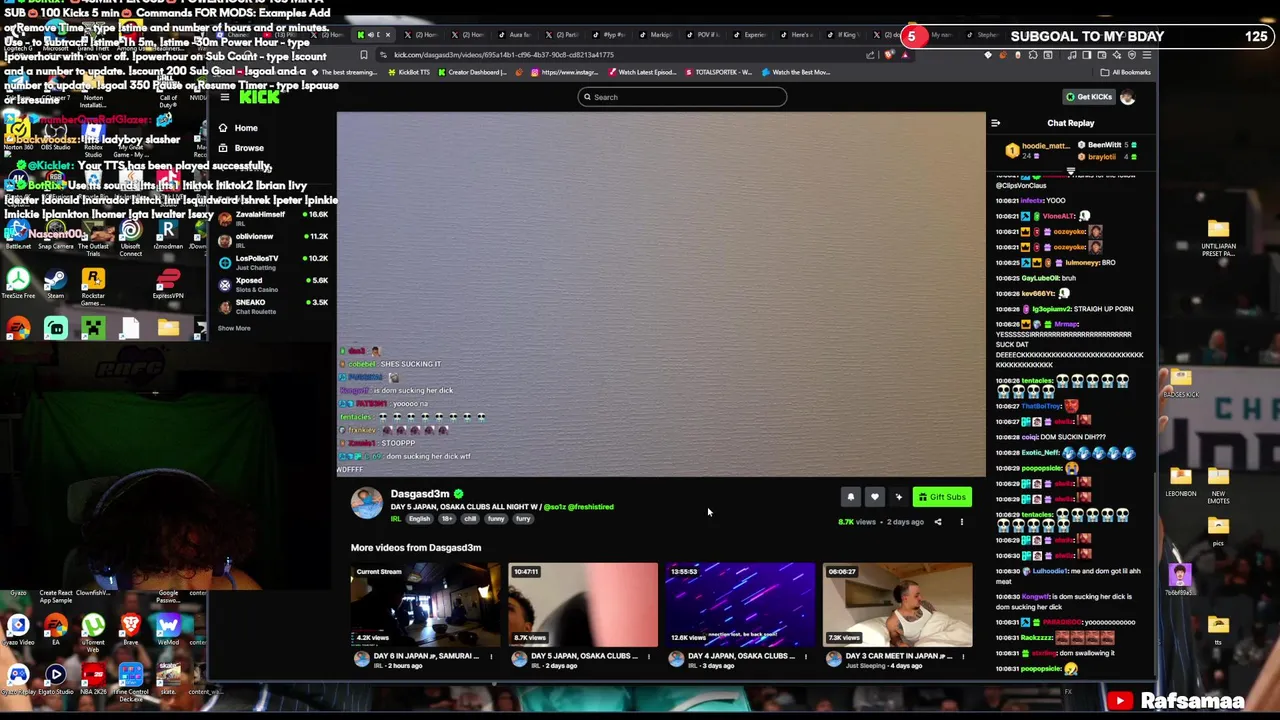1280x720 pixels.
Task: Open options for DAY 6 IN JAPAN video
Action: click(491, 656)
